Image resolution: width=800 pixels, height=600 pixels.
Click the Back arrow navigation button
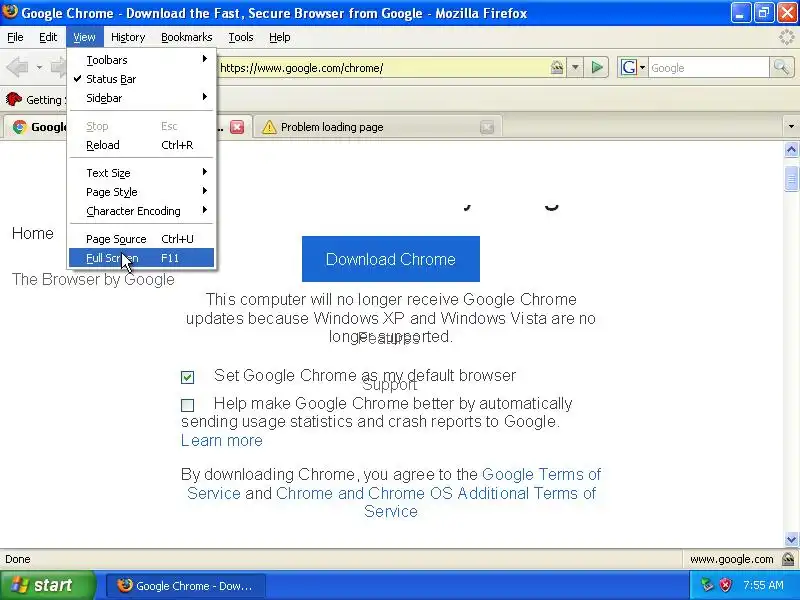point(17,67)
